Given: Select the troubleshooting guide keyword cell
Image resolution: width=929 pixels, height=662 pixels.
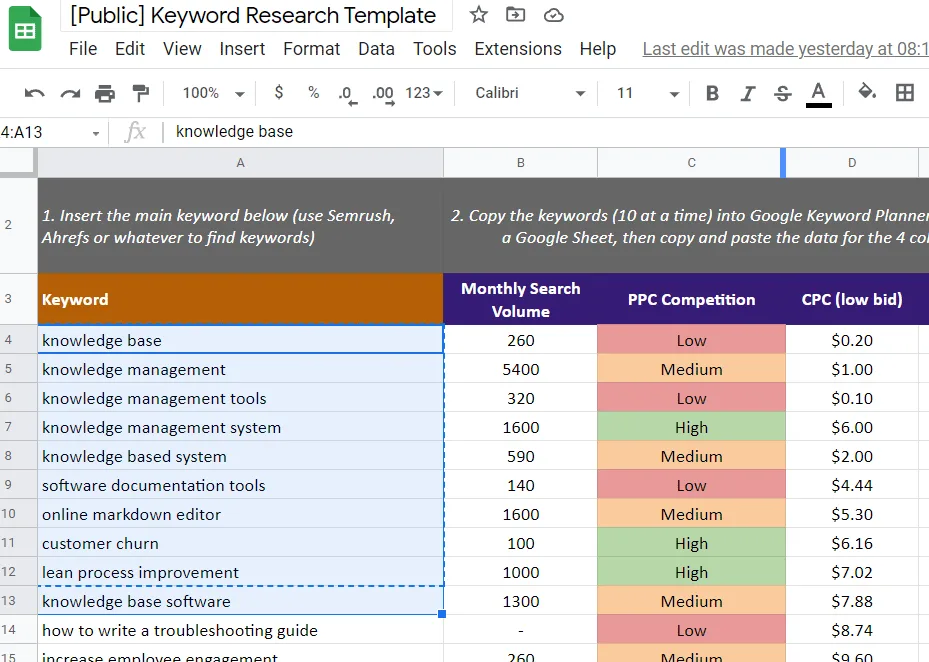Looking at the screenshot, I should coord(241,630).
